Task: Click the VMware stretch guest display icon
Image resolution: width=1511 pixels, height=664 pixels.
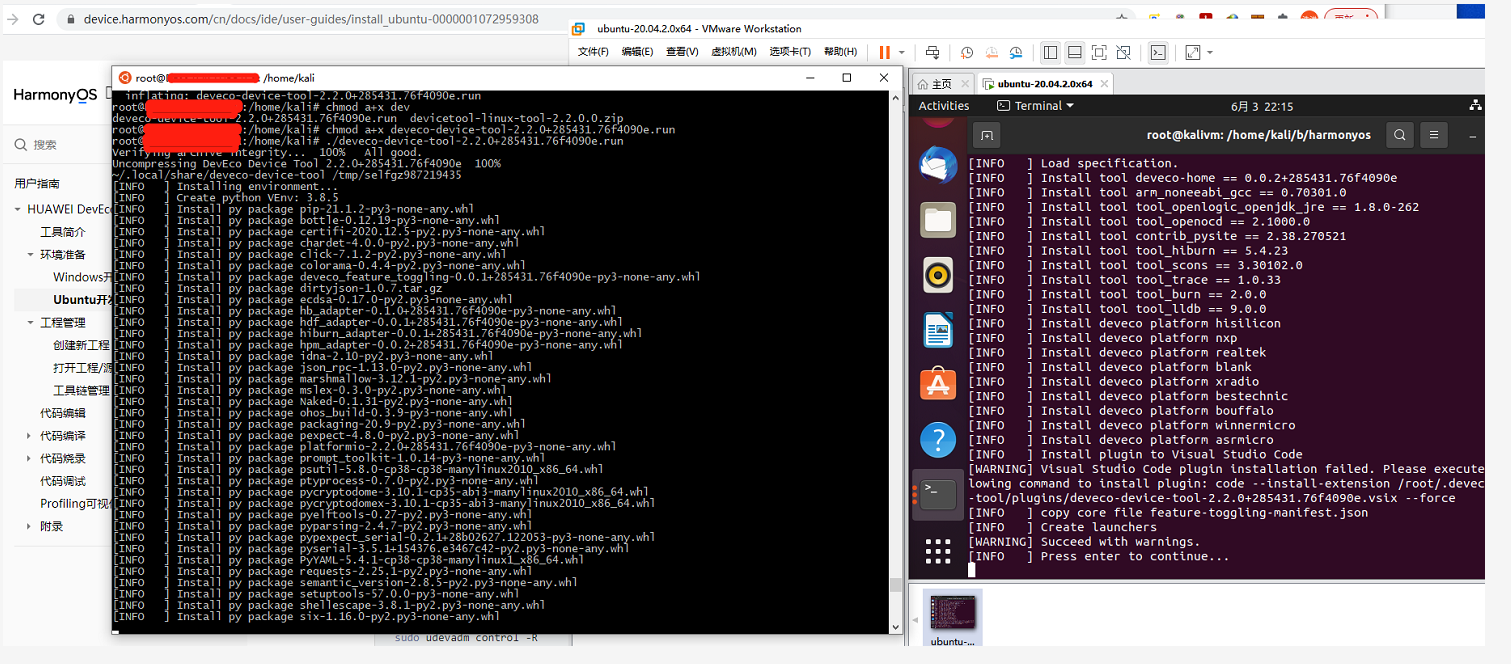Action: pos(1192,52)
